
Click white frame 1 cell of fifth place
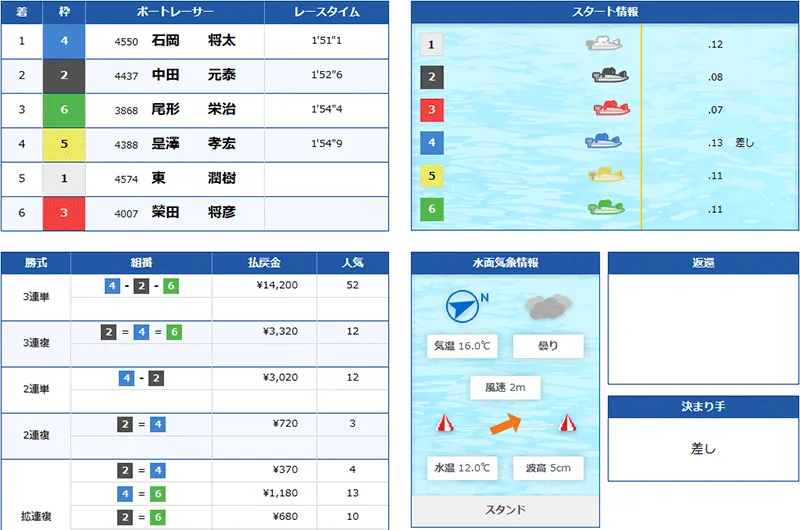click(64, 179)
